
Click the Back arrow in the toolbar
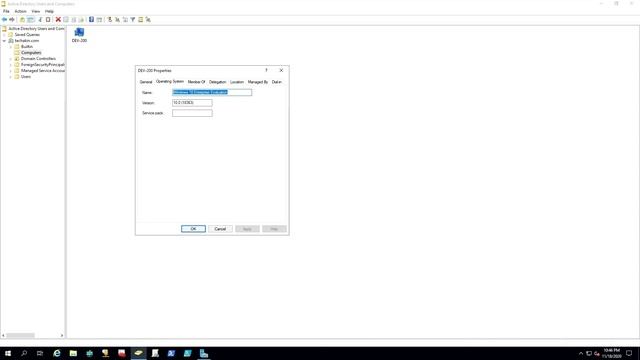(x=4, y=20)
